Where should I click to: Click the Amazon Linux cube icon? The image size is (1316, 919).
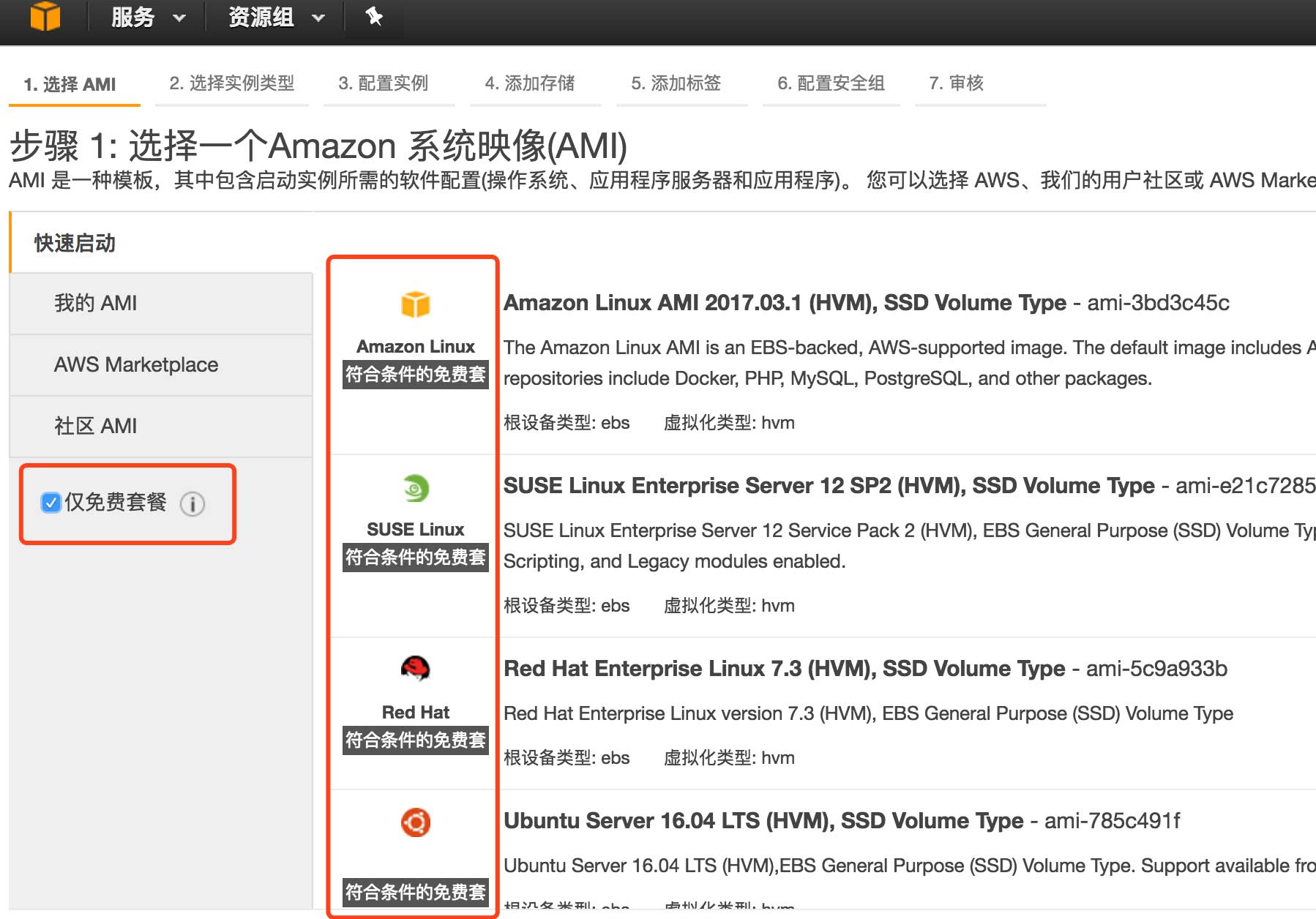416,304
